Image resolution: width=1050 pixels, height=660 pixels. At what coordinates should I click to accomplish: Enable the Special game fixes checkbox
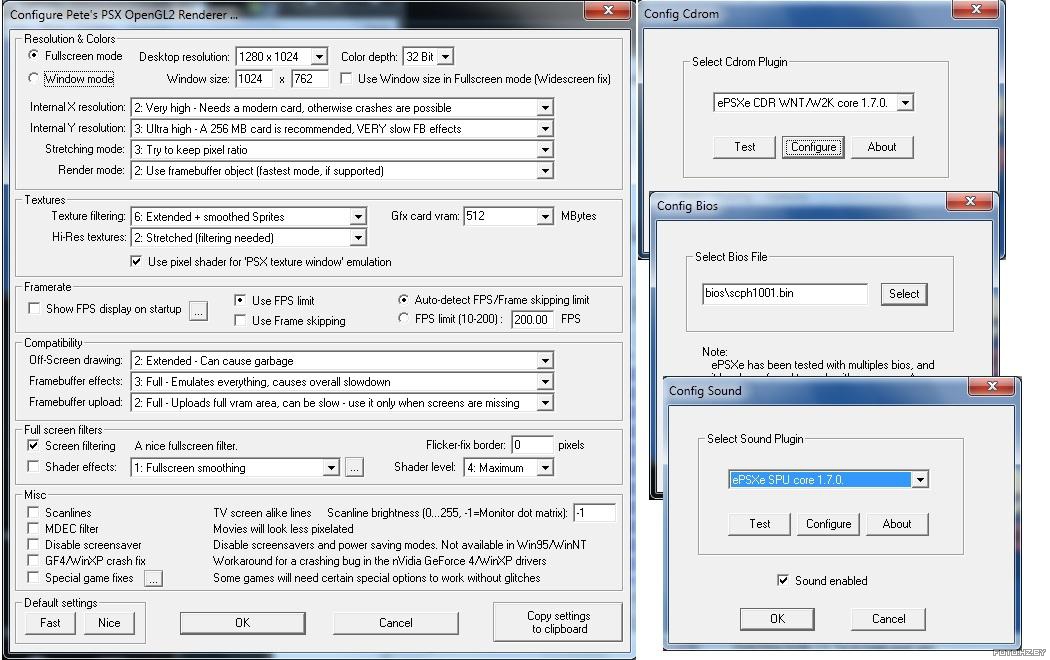pyautogui.click(x=33, y=577)
